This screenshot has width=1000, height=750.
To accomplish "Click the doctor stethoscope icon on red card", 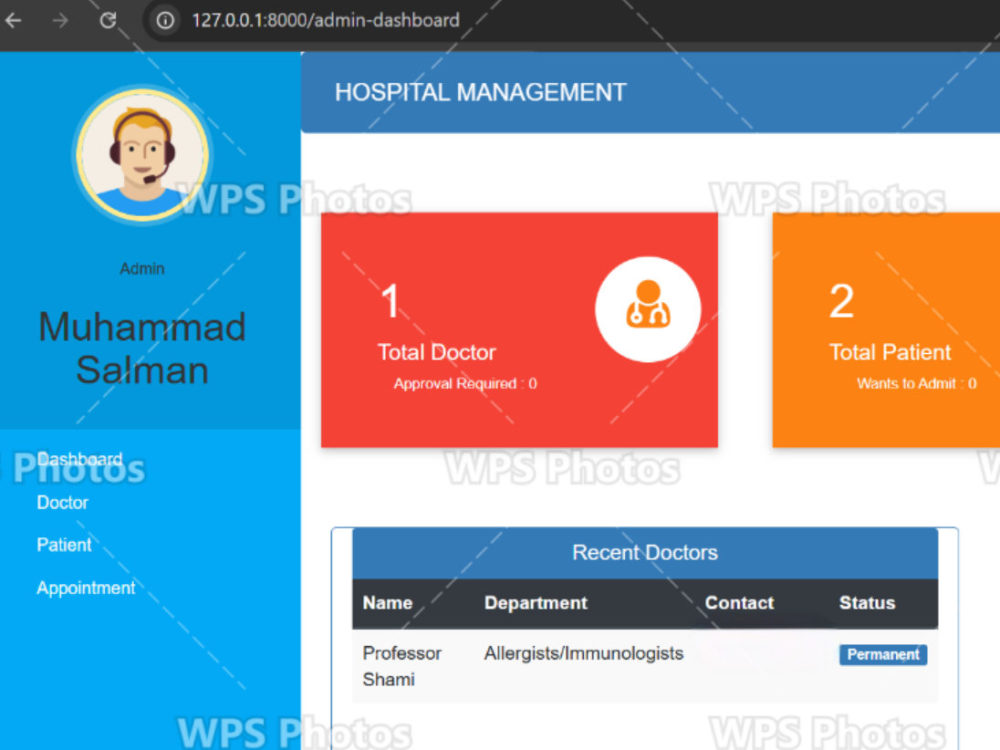I will pos(648,309).
